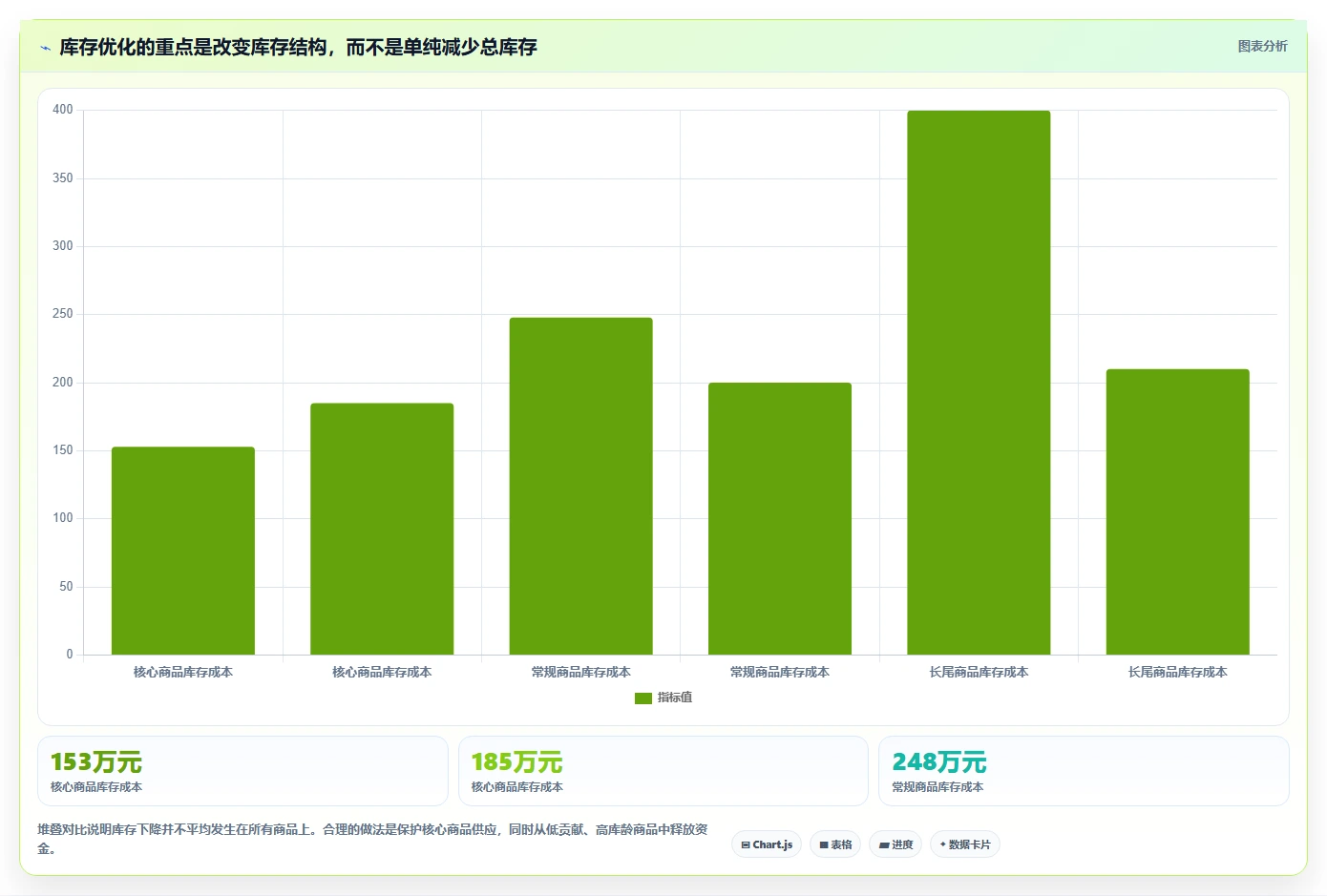The image size is (1327, 896).
Task: Click the tallest bar reaching 400
Action: point(979,383)
